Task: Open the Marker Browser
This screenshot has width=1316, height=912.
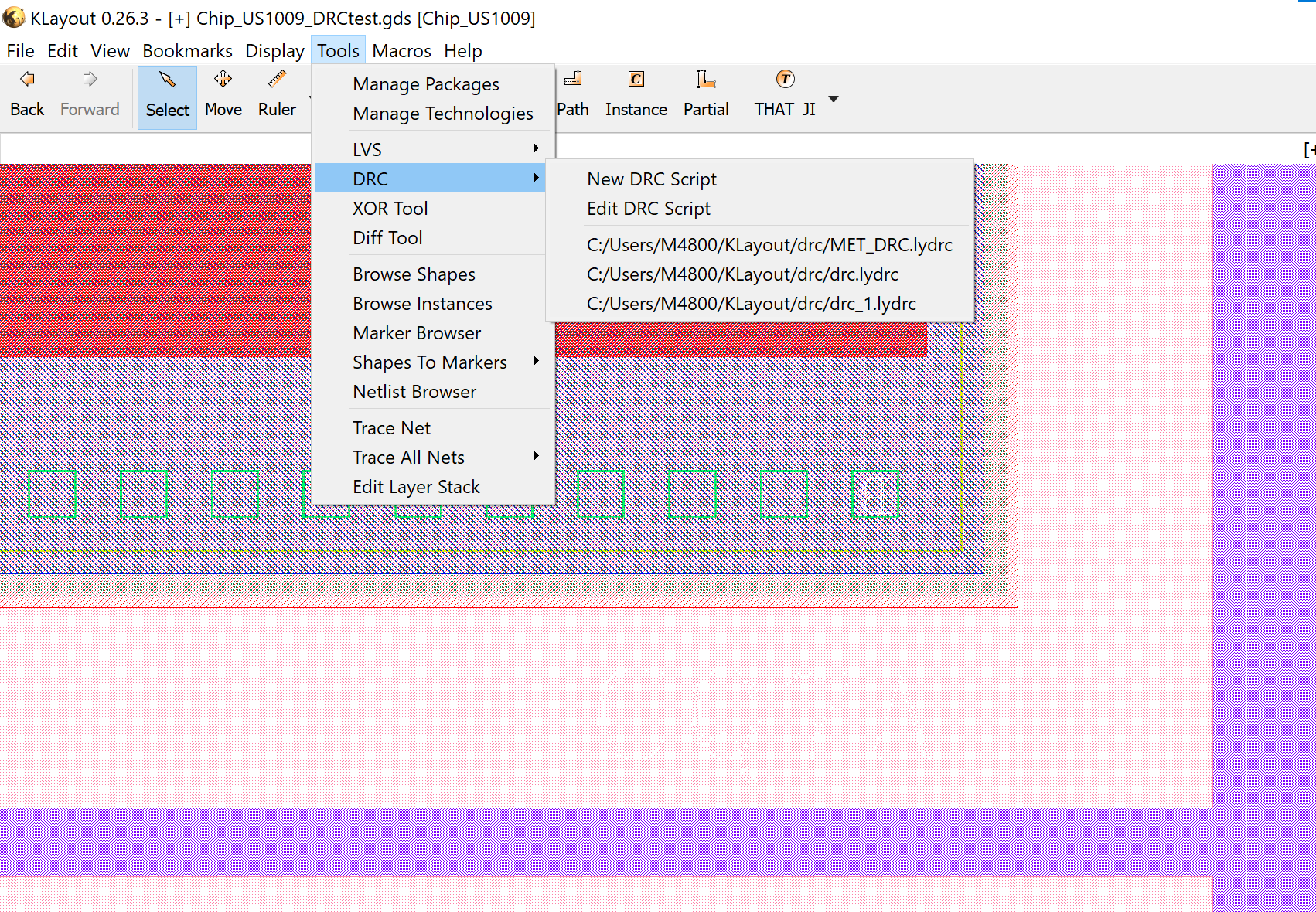Action: click(x=417, y=333)
